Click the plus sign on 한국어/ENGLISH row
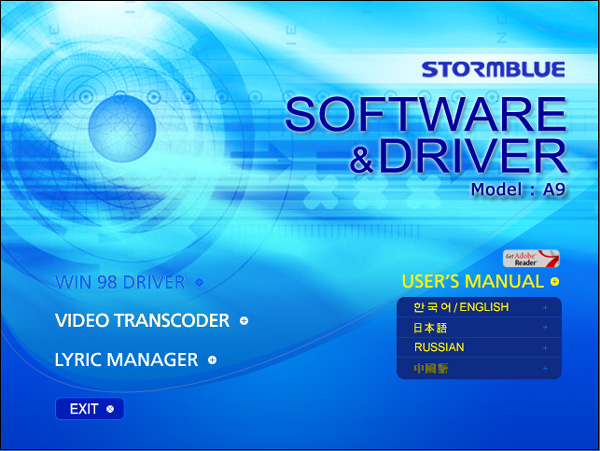The image size is (600, 451). pyautogui.click(x=545, y=307)
